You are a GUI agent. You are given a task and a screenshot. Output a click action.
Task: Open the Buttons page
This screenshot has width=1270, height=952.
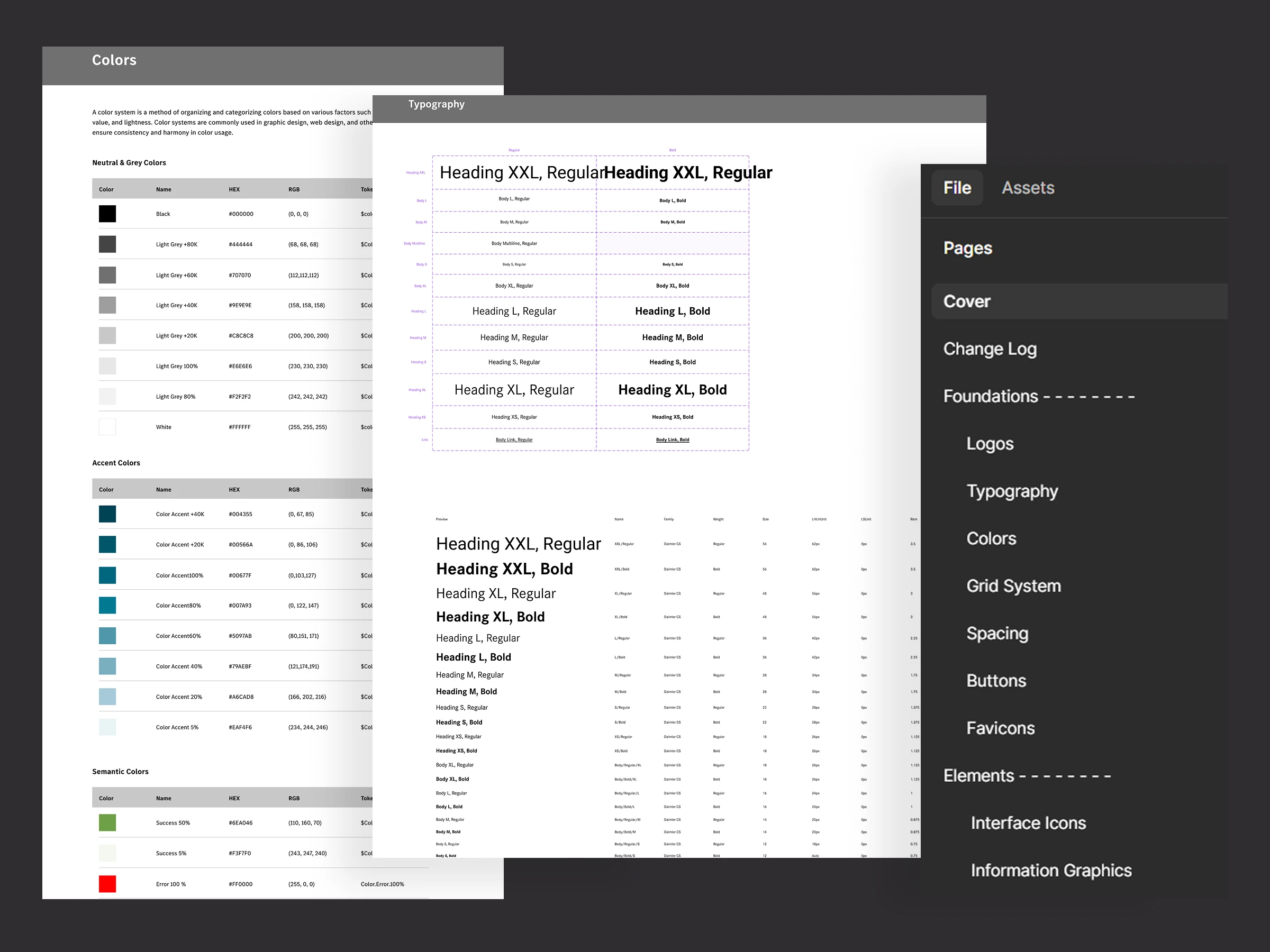pyautogui.click(x=996, y=681)
